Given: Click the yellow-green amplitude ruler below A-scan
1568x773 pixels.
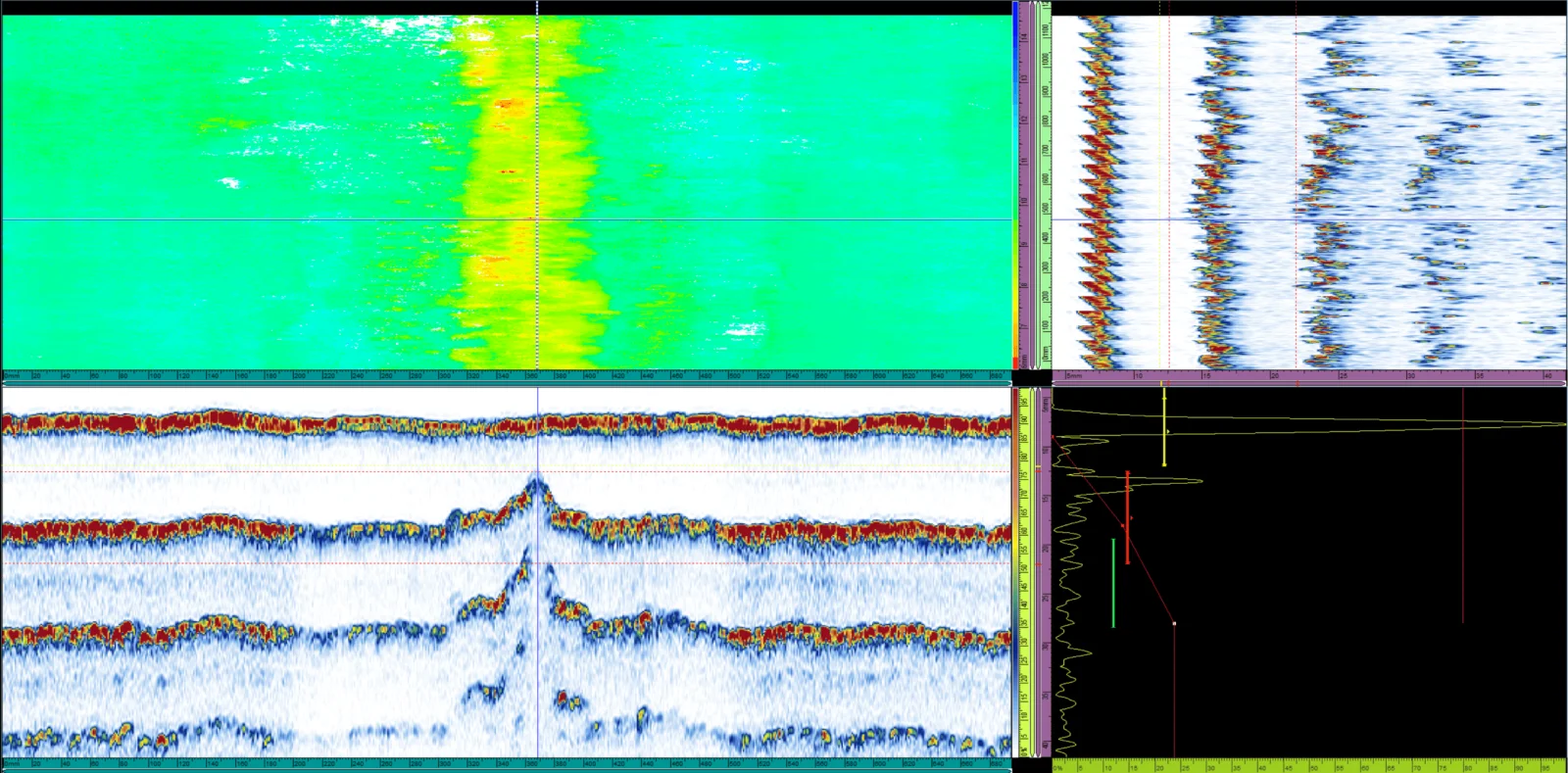Looking at the screenshot, I should coord(1309,766).
